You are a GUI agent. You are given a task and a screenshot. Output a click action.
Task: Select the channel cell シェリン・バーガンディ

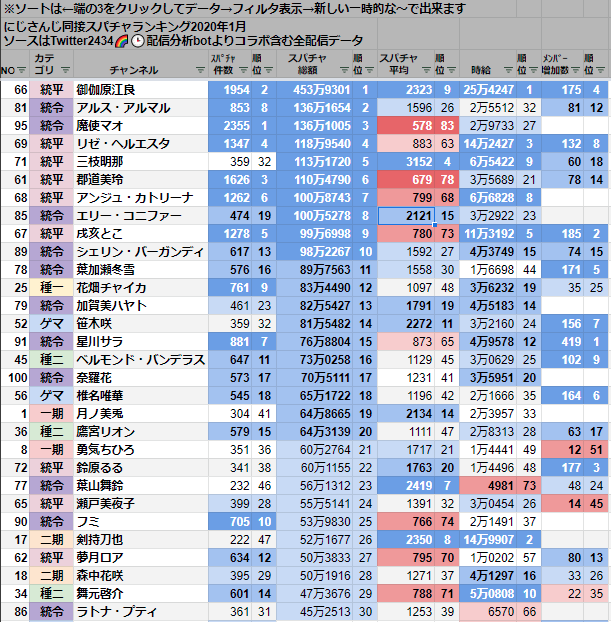click(140, 251)
